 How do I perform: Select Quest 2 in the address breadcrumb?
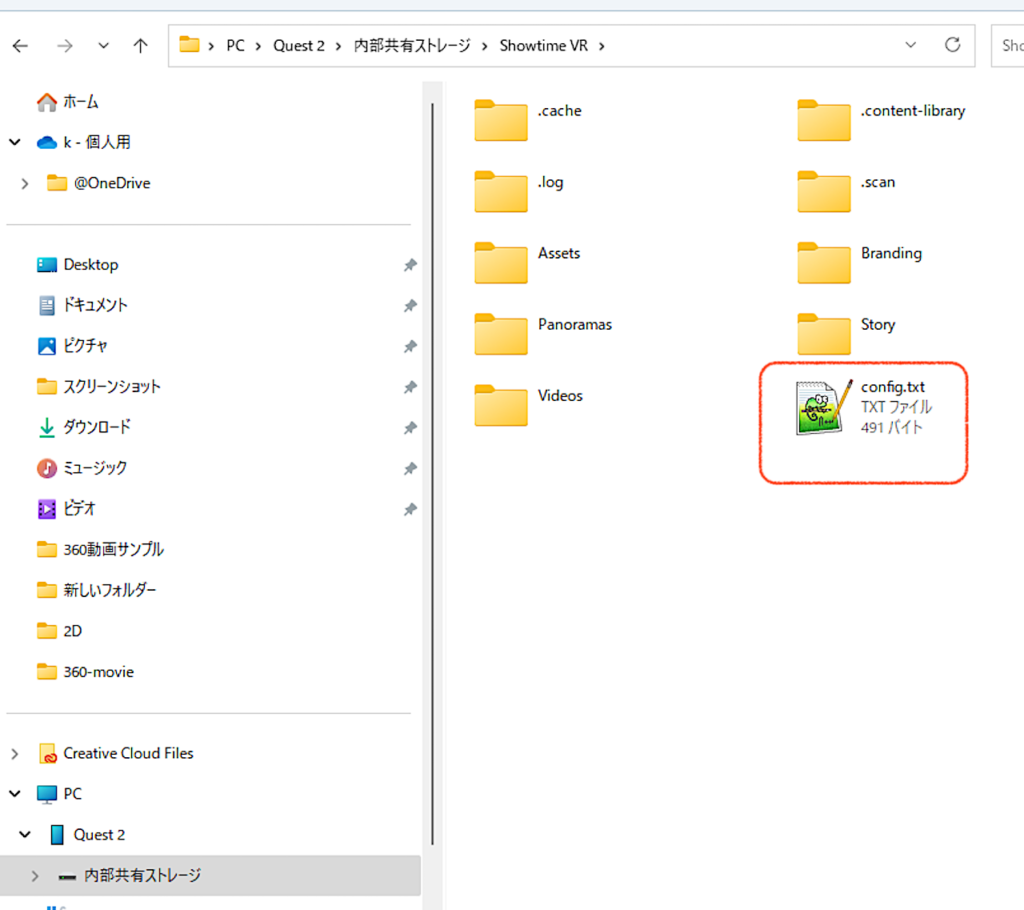pyautogui.click(x=298, y=46)
